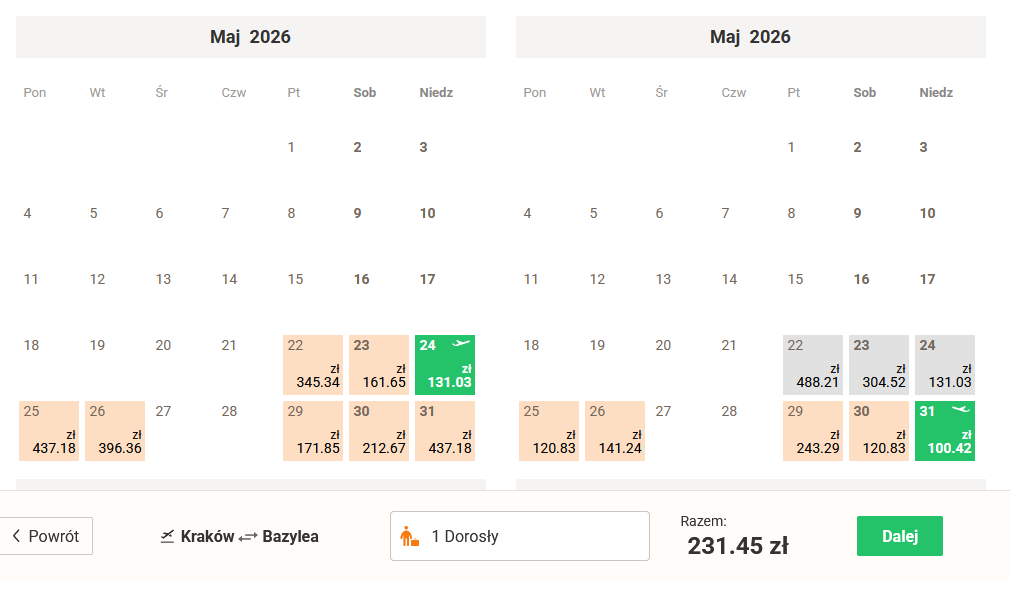This screenshot has height=590, width=1010.
Task: Click the back chevron in the Powrót button
Action: [16, 536]
